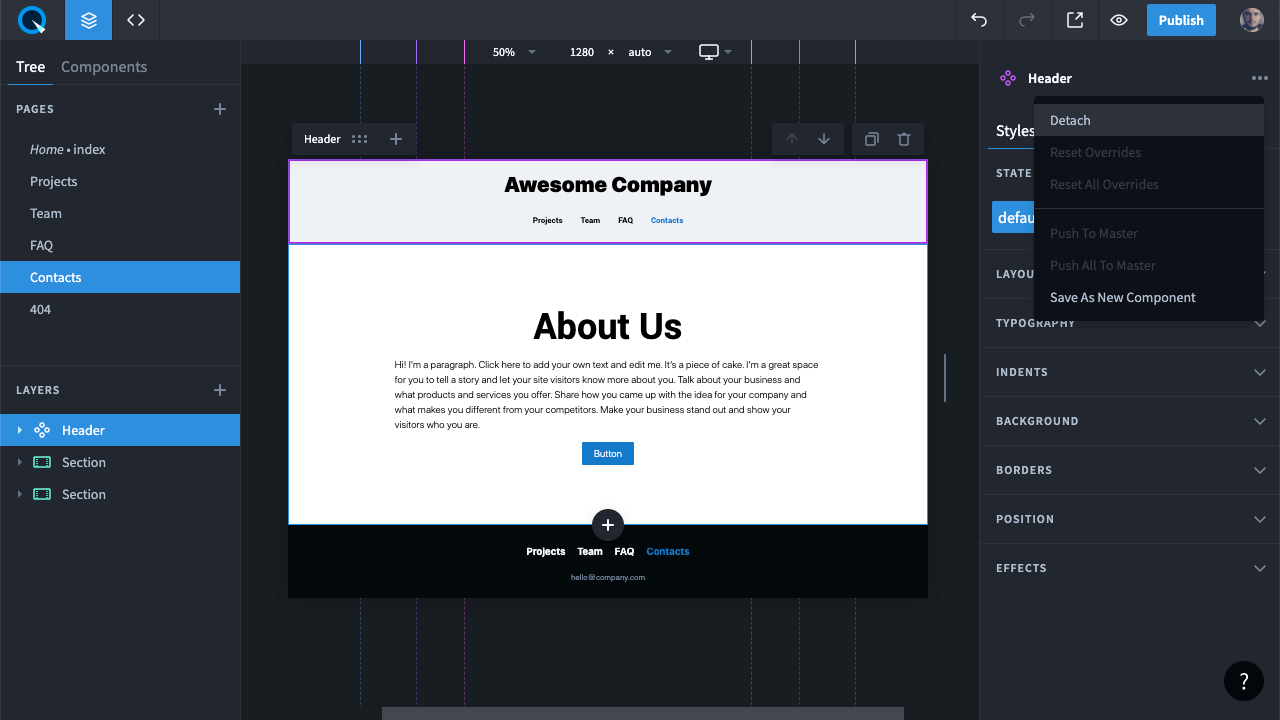1280x720 pixels.
Task: Delete Header using the trash icon
Action: coord(904,139)
